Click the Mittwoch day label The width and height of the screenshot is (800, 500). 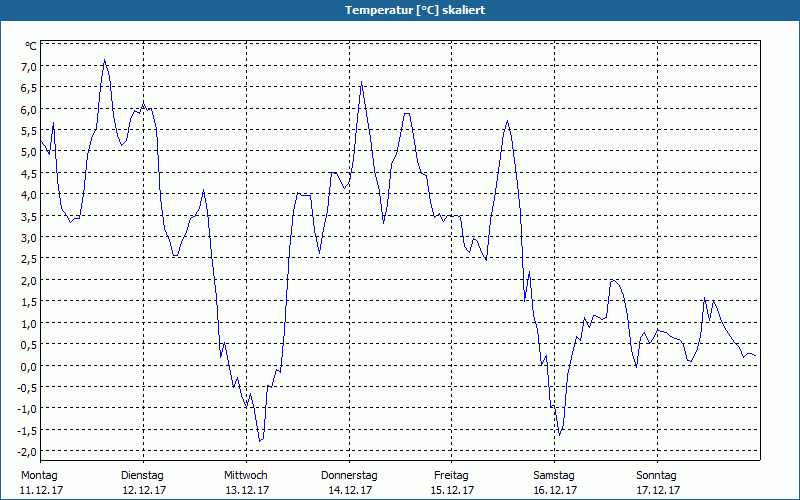[245, 476]
